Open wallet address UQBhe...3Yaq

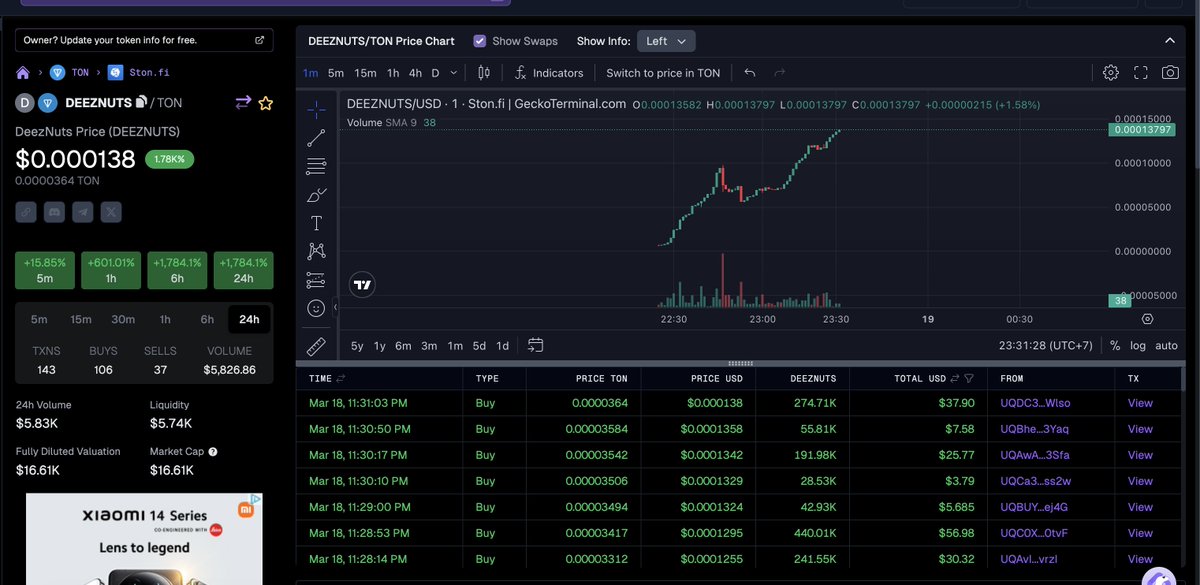[1035, 429]
